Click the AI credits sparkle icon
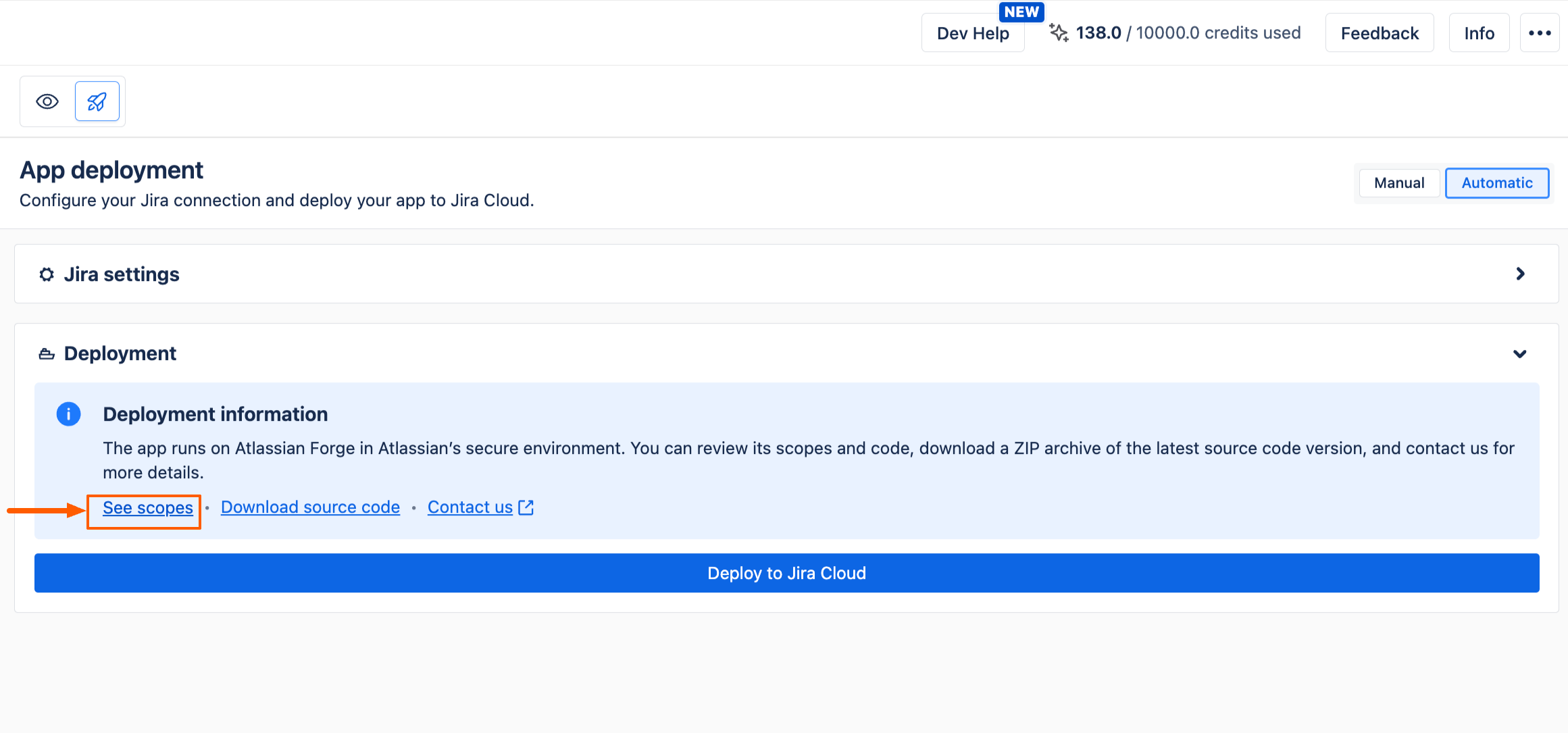This screenshot has height=733, width=1568. [1059, 32]
